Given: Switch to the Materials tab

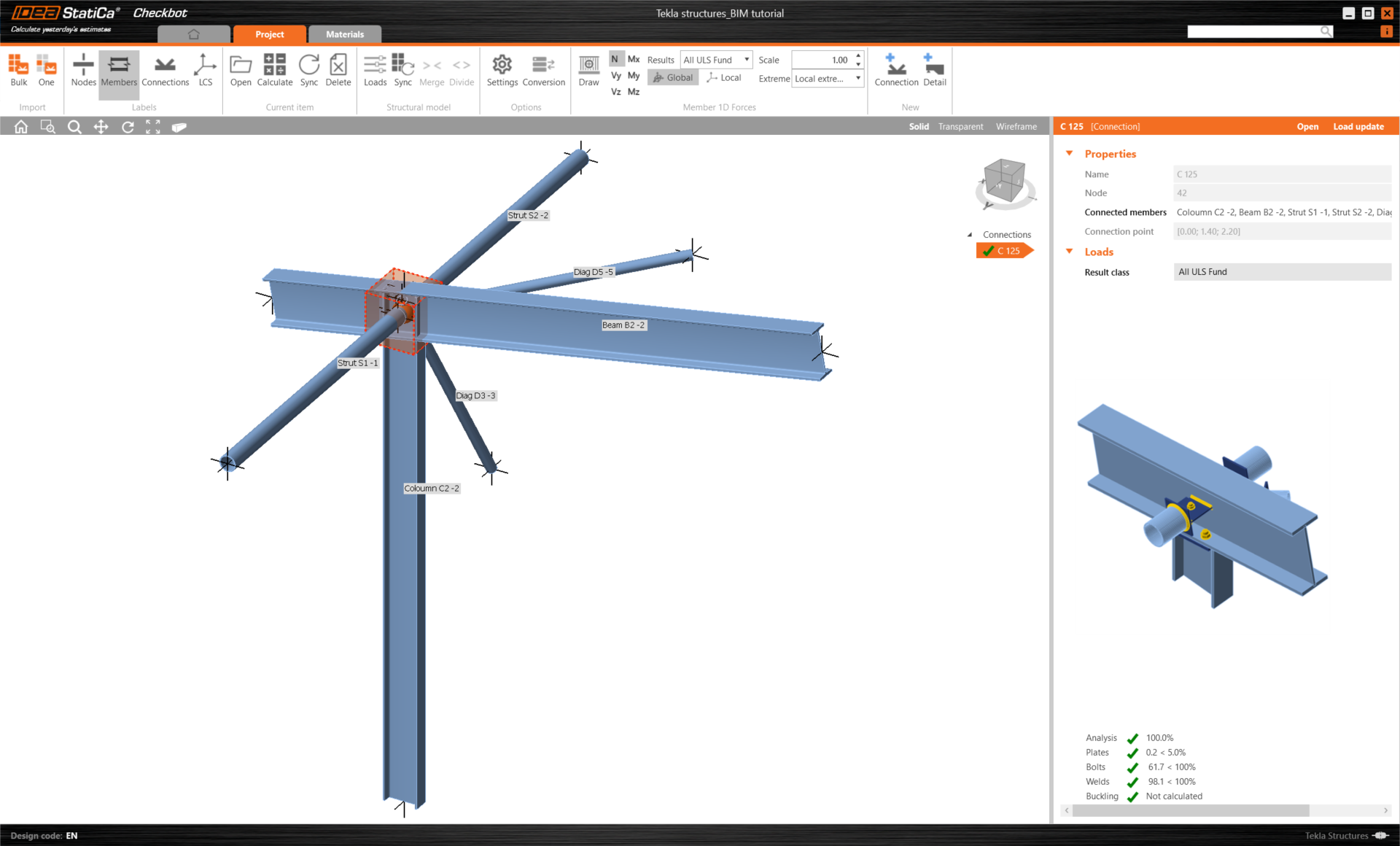Looking at the screenshot, I should 344,34.
